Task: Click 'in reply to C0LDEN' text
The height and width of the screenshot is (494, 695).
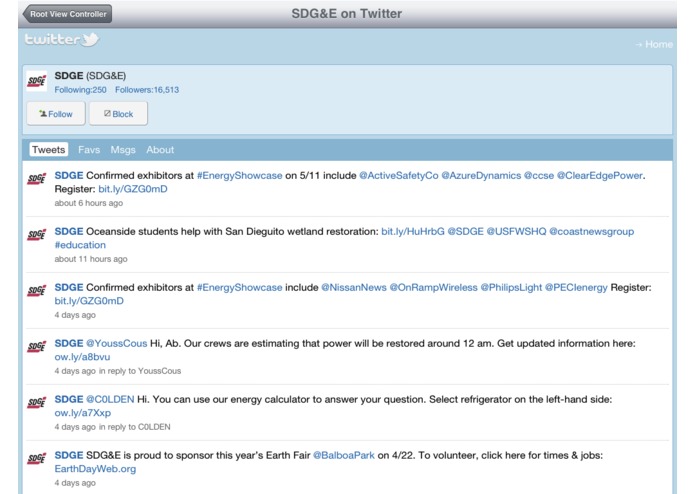Action: [x=135, y=427]
